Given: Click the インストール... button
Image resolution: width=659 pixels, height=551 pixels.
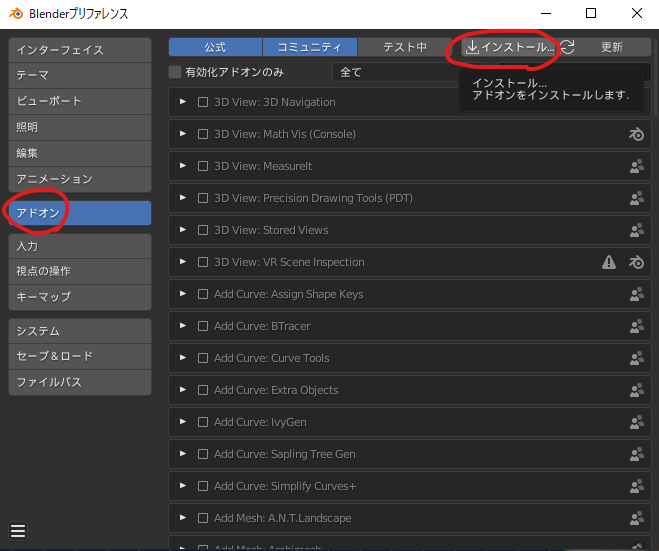Looking at the screenshot, I should click(x=509, y=47).
